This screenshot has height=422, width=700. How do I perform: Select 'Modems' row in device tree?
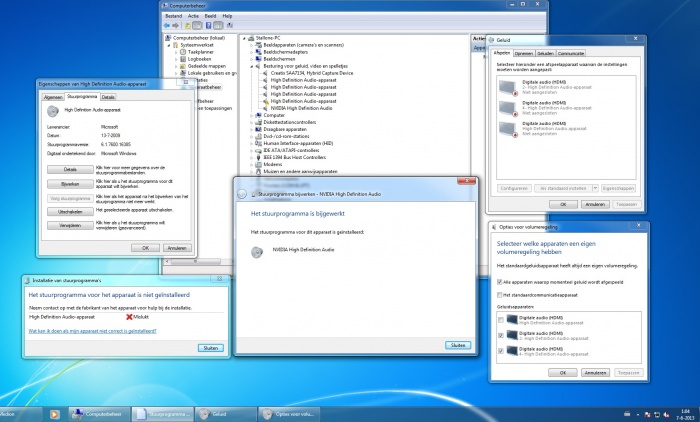(268, 164)
